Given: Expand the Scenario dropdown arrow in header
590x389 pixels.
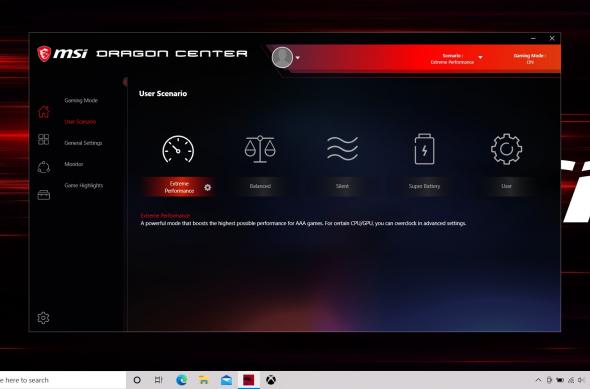Looking at the screenshot, I should point(481,57).
